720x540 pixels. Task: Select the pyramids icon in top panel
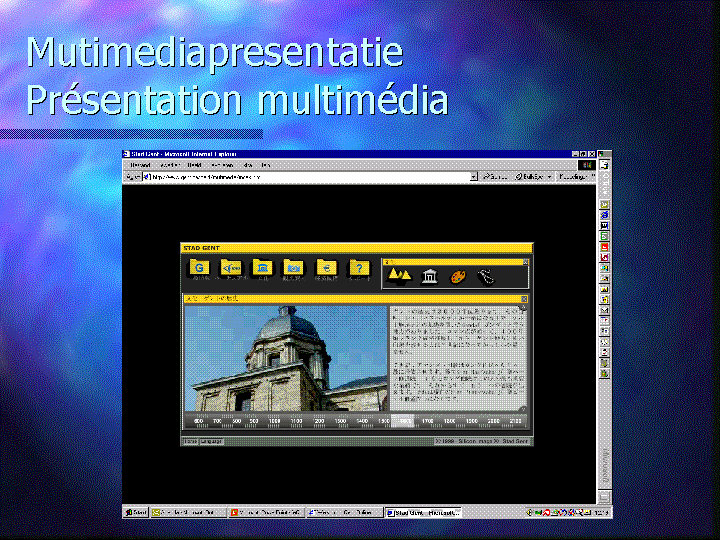[x=399, y=276]
